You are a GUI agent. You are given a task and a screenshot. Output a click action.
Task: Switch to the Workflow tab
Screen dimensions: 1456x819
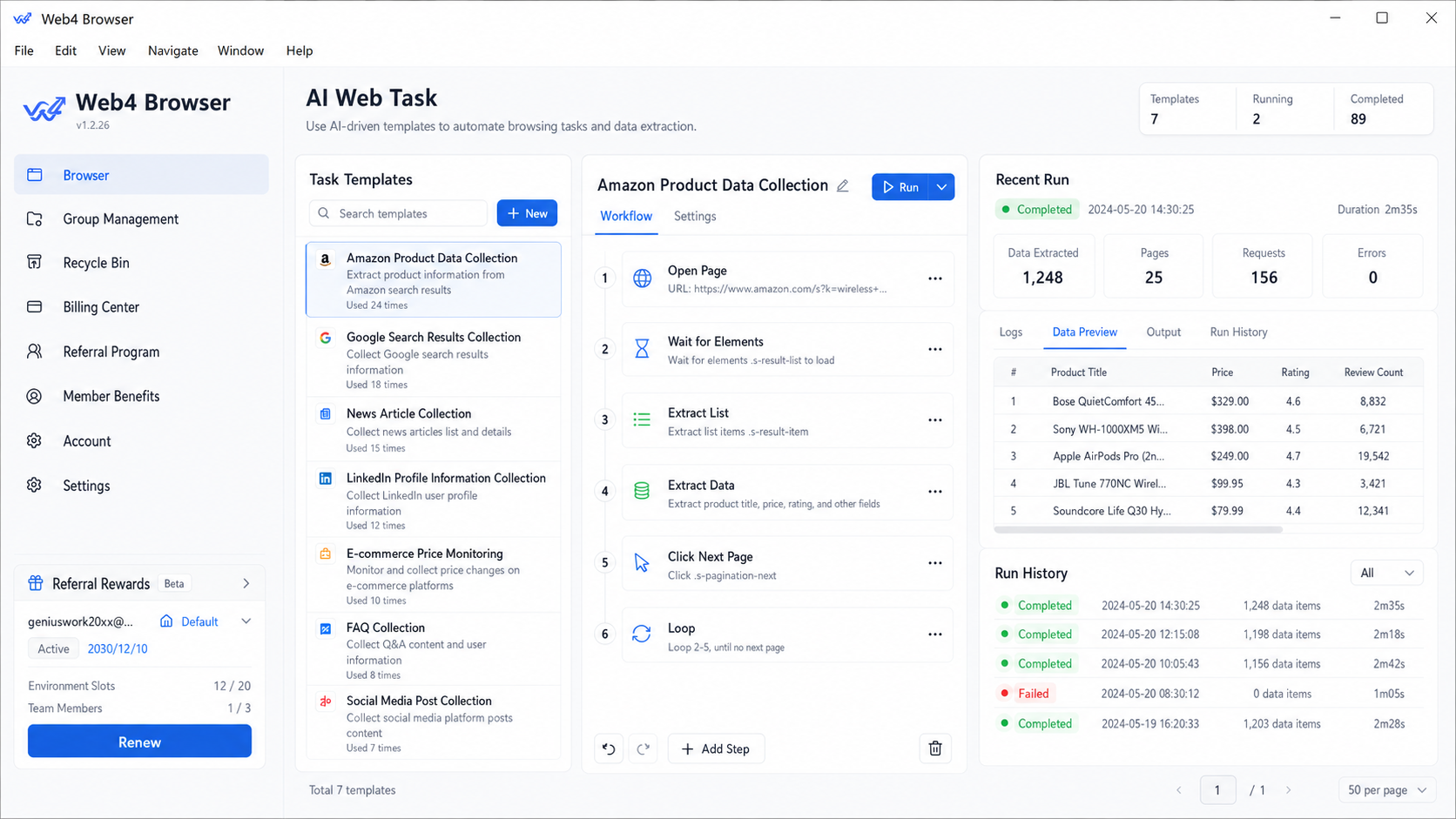(x=626, y=217)
